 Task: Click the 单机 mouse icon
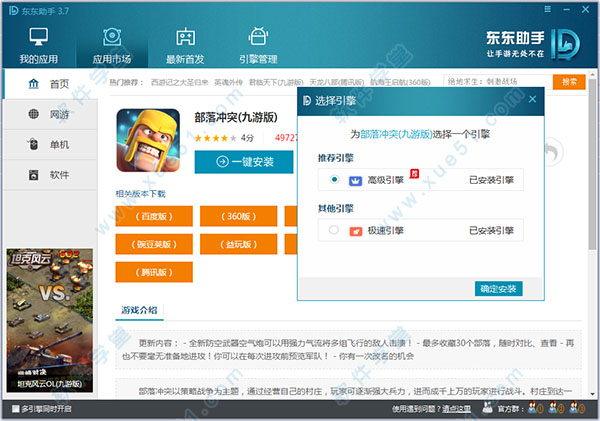tap(33, 144)
